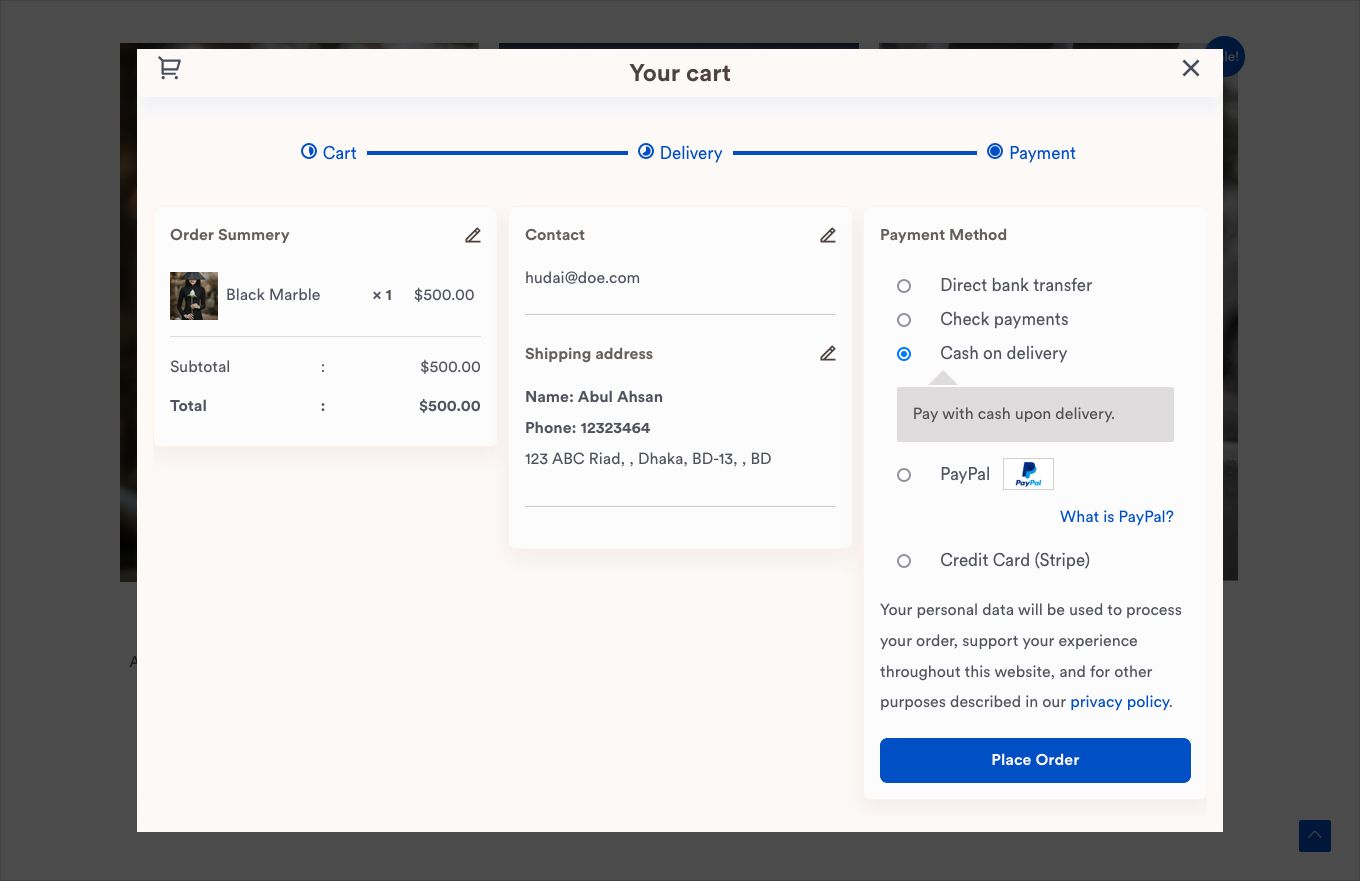Open the What is PayPal? link
Screen dimensions: 1360x881
1116,517
